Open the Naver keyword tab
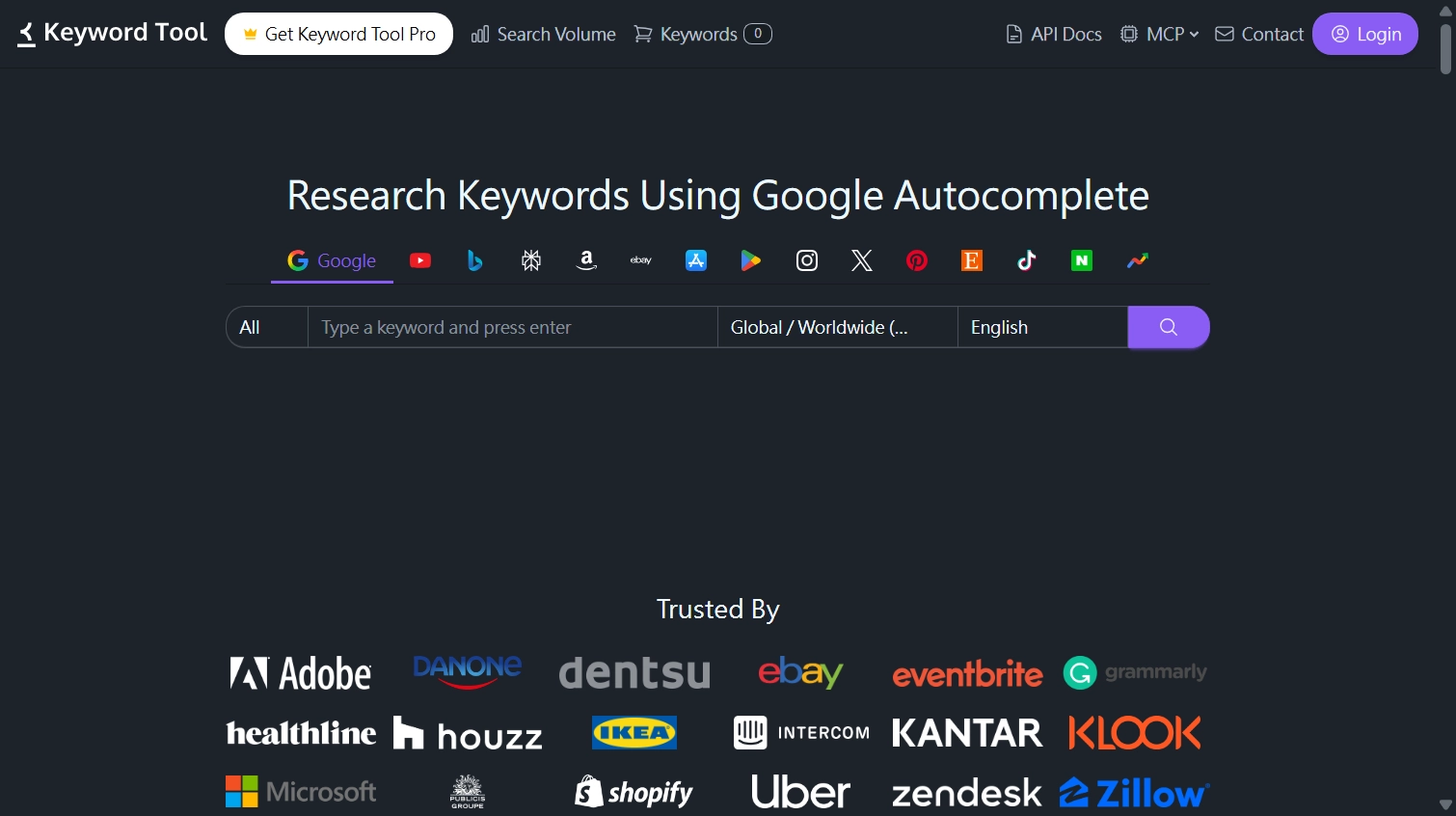Image resolution: width=1456 pixels, height=816 pixels. [x=1082, y=260]
